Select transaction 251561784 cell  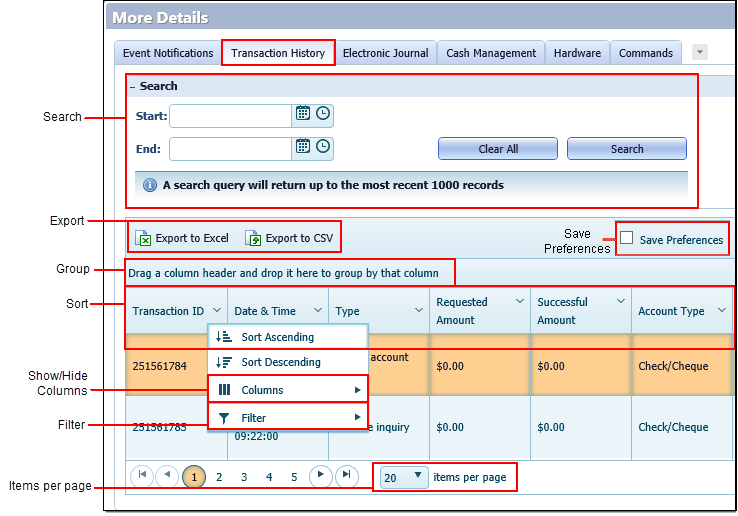click(160, 366)
